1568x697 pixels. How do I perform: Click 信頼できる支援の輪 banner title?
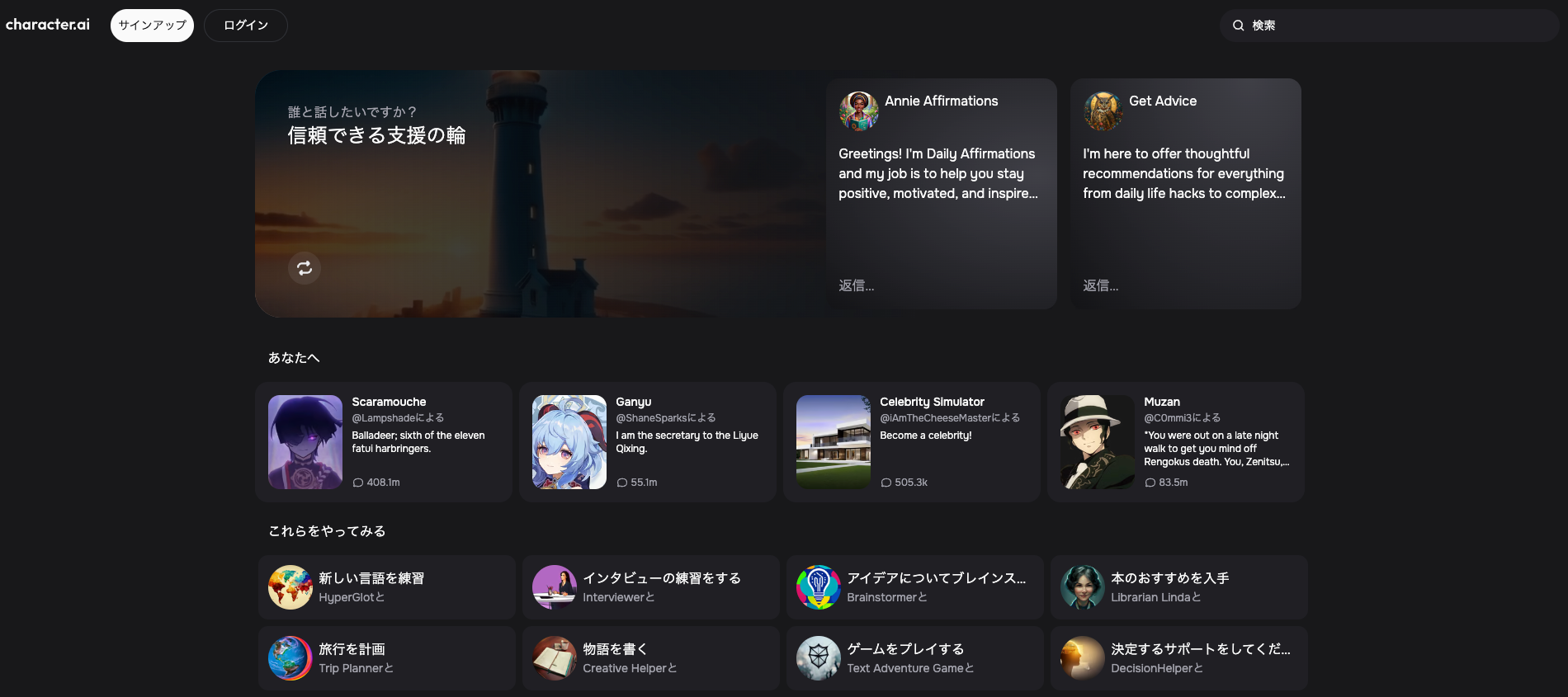[376, 135]
